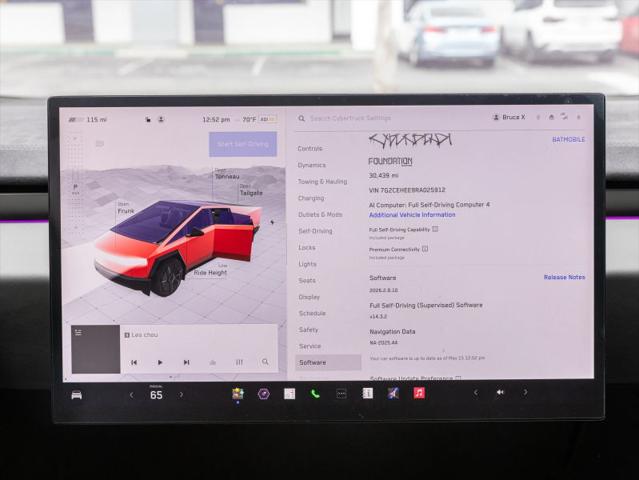
Task: Increase cabin temperature with right arrow
Action: 181,394
